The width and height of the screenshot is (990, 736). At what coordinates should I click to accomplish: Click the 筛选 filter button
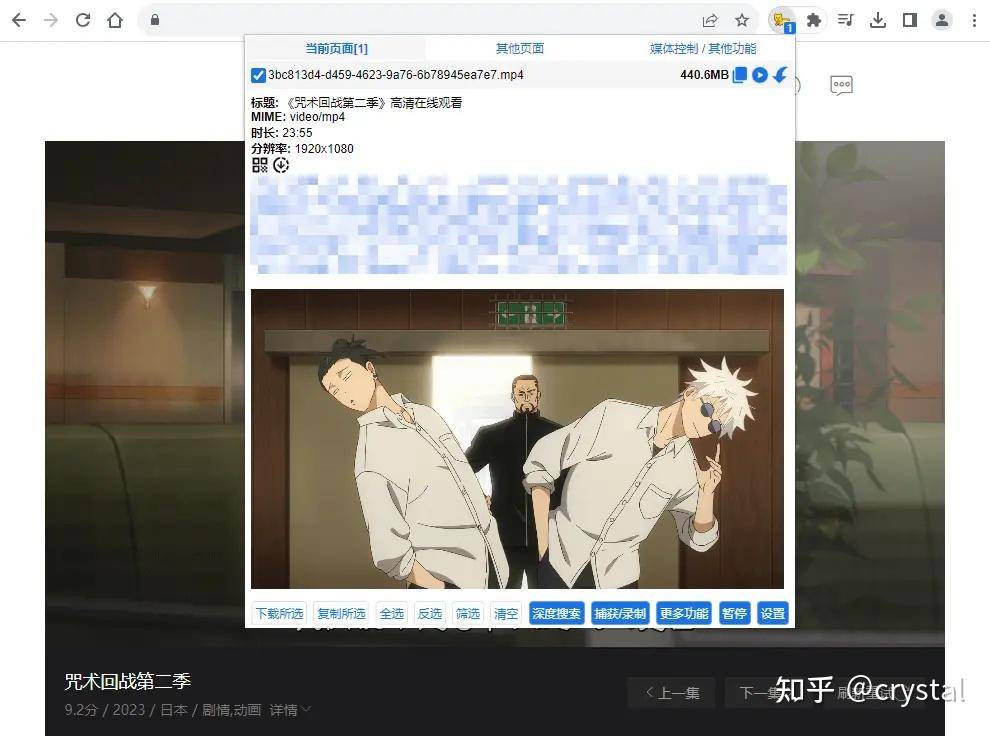tap(468, 614)
